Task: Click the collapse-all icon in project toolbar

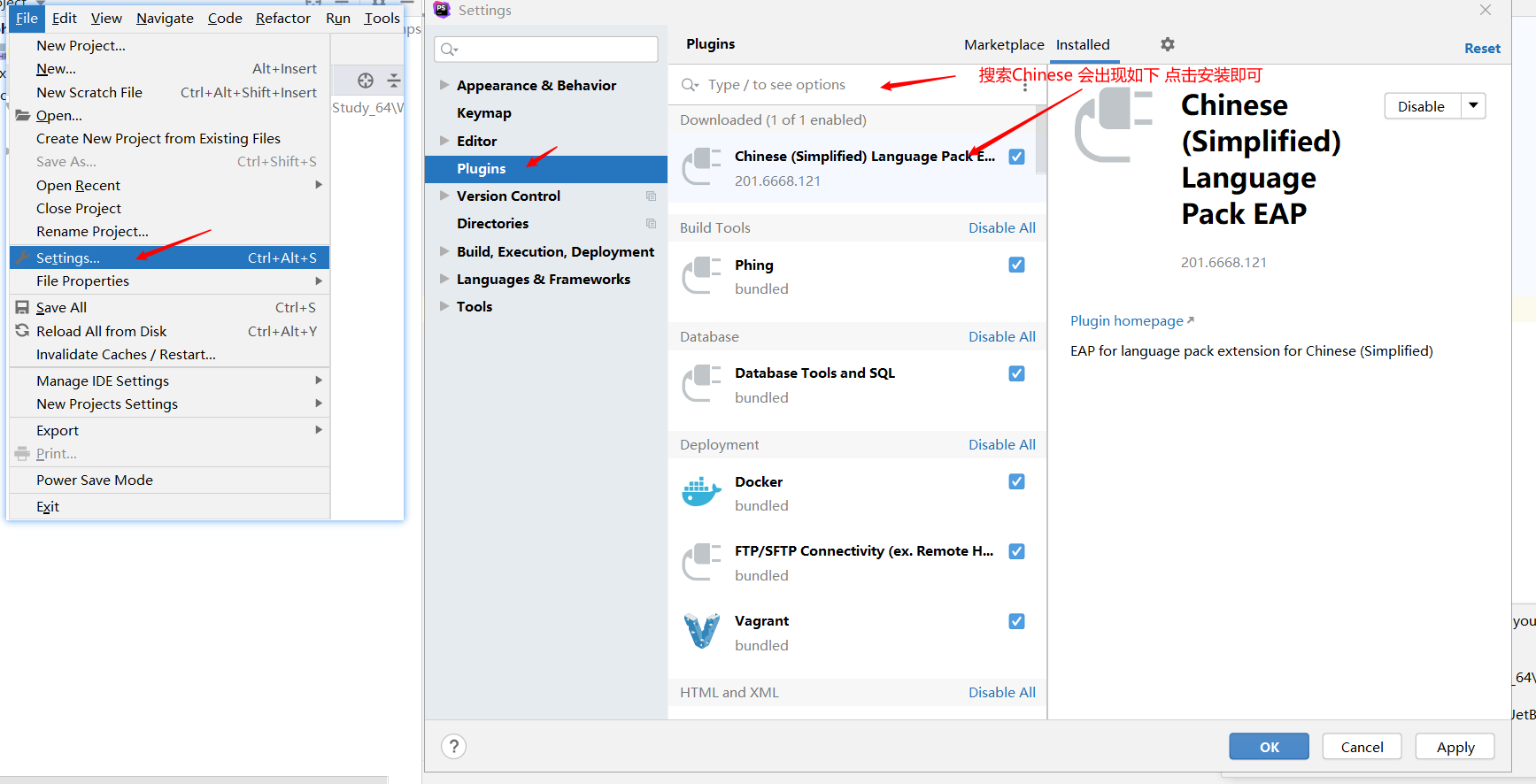Action: click(x=394, y=81)
